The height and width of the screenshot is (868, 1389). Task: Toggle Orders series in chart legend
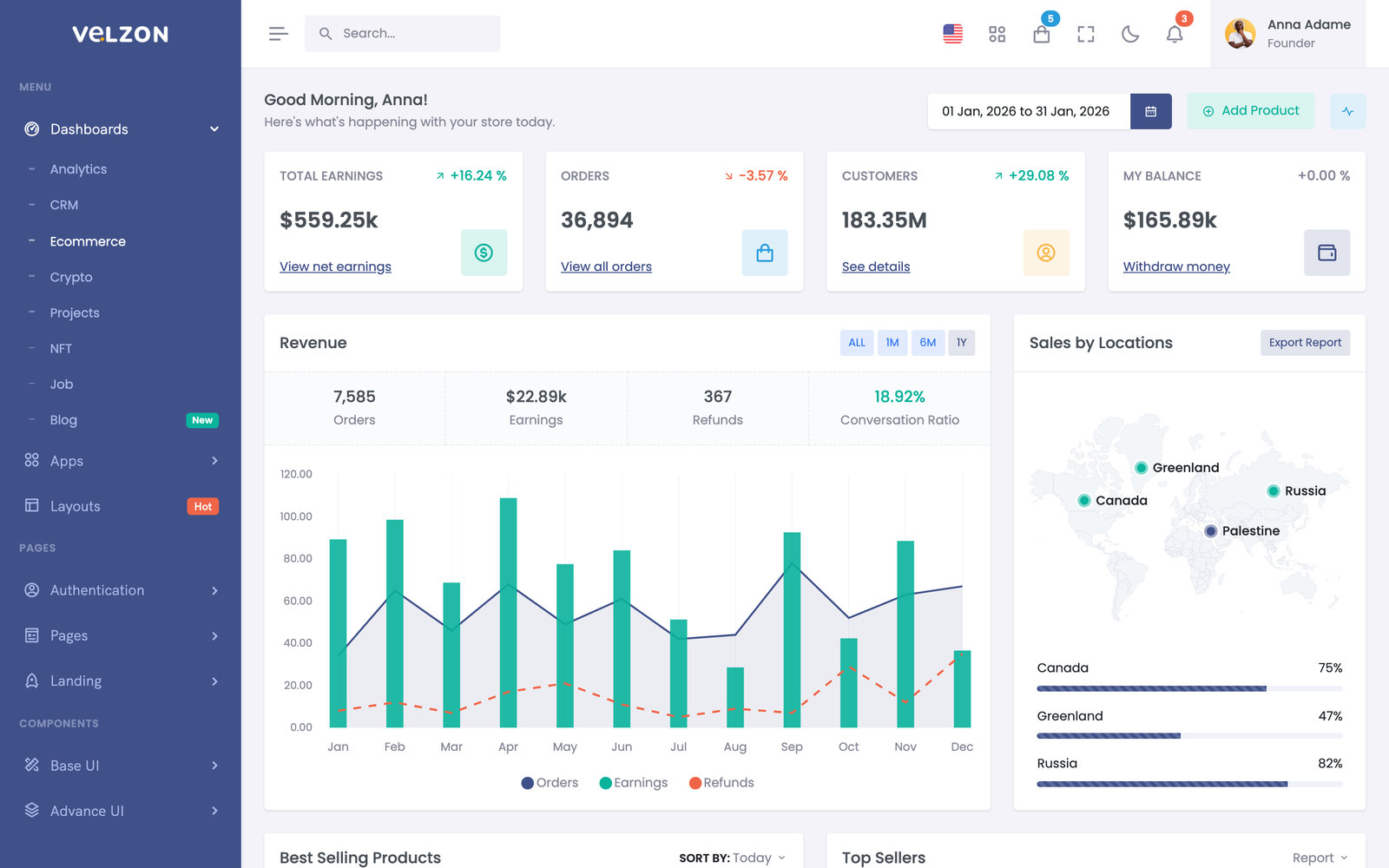[550, 783]
